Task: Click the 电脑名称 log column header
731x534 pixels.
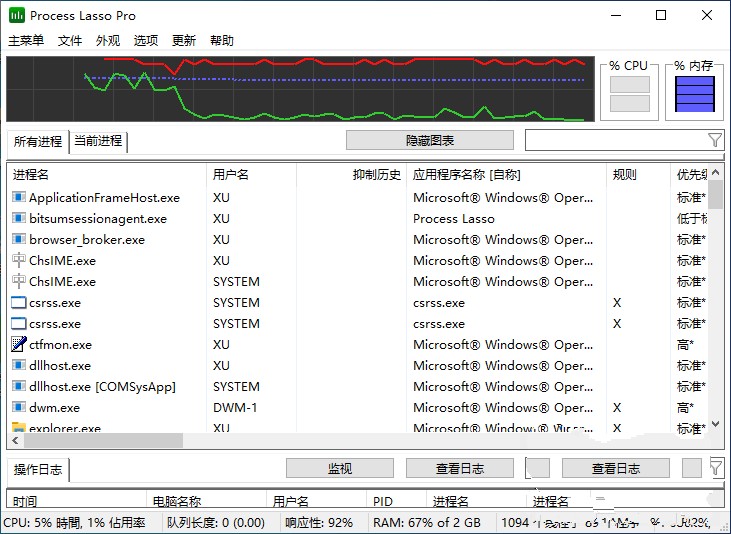Action: click(x=206, y=501)
